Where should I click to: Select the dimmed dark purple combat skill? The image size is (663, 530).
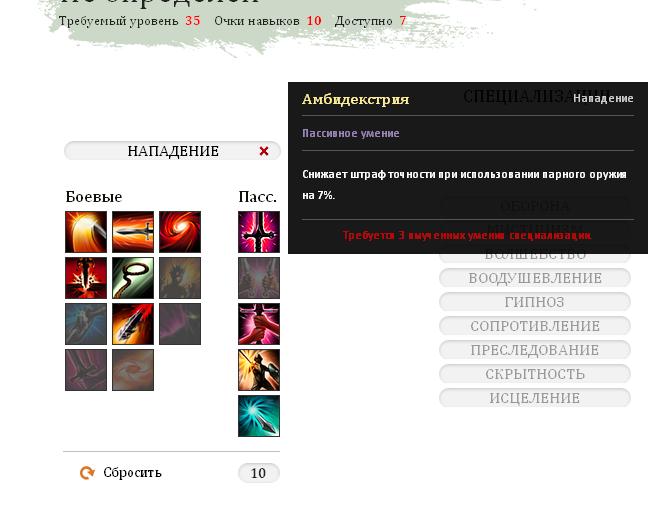tap(180, 324)
